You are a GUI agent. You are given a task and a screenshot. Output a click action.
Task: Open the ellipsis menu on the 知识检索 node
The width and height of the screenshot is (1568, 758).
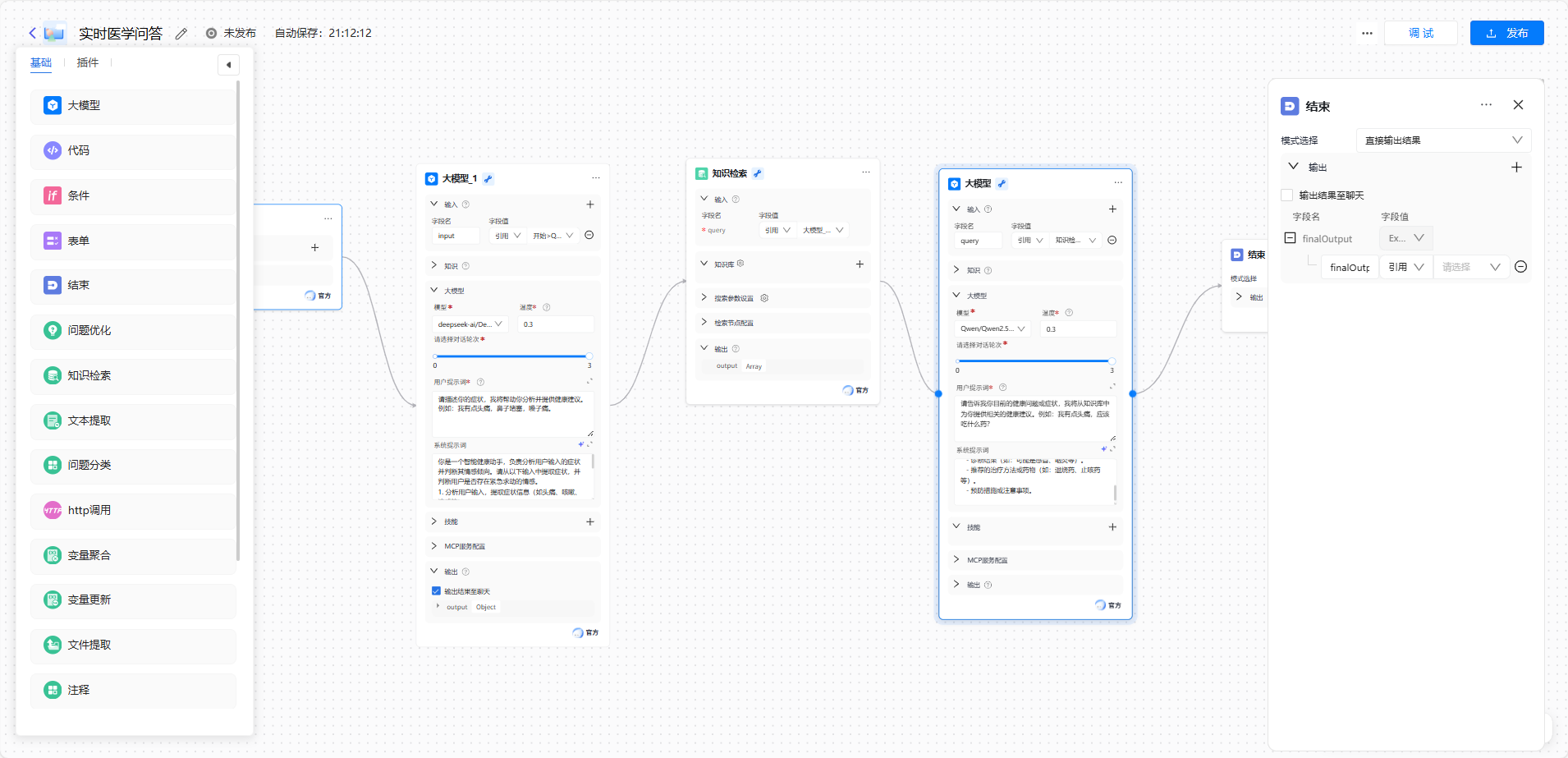pyautogui.click(x=866, y=172)
